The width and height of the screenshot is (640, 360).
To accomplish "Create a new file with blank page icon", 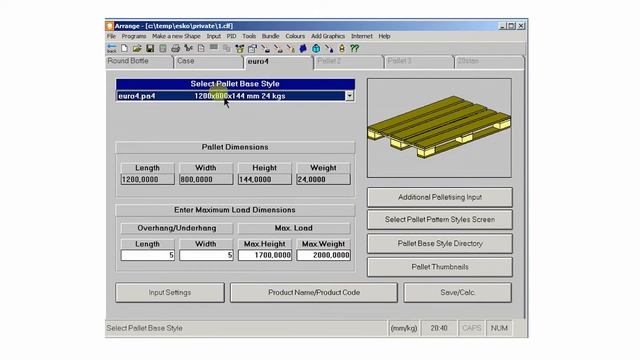I will [x=124, y=49].
